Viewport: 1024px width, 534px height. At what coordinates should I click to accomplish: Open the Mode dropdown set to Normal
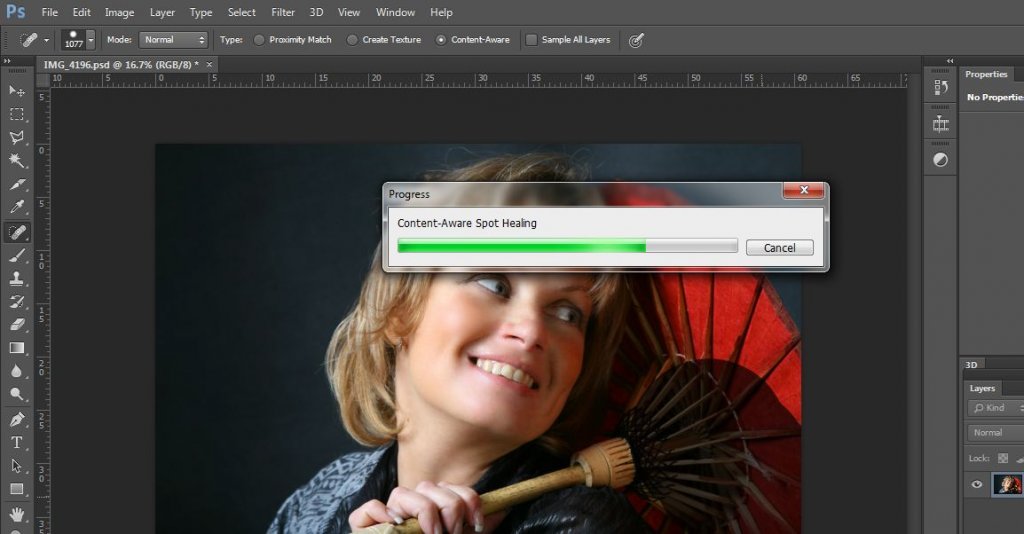point(173,40)
